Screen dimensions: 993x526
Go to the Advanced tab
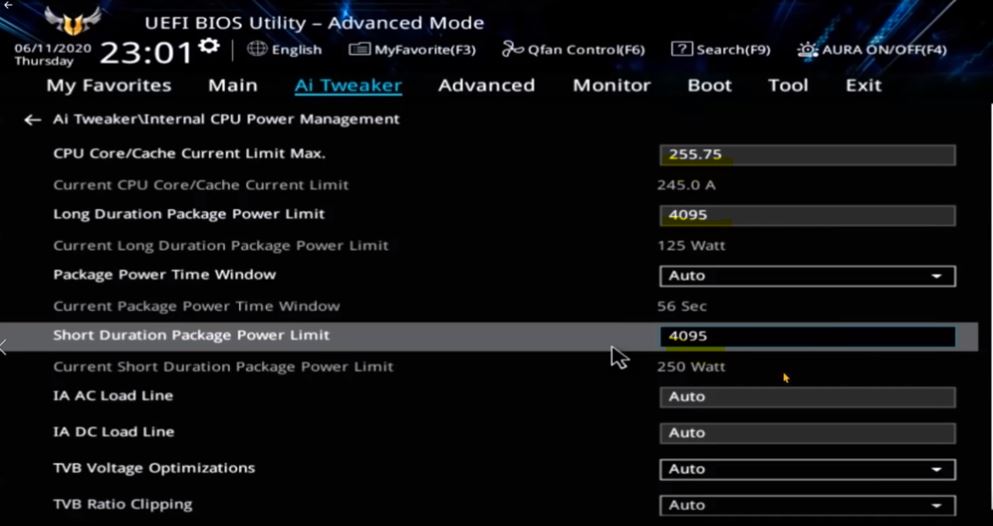pyautogui.click(x=486, y=85)
